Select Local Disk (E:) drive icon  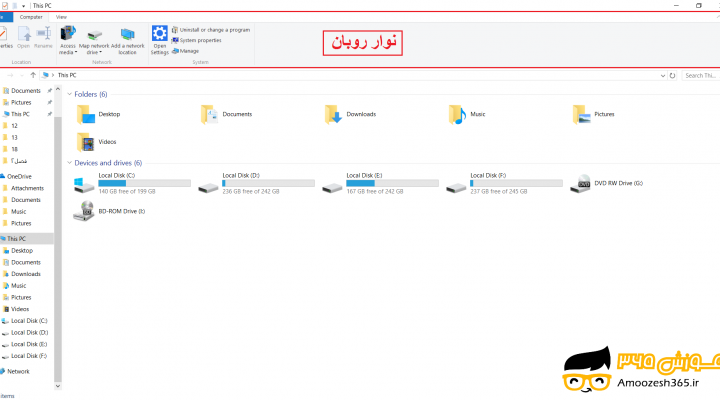tap(332, 187)
